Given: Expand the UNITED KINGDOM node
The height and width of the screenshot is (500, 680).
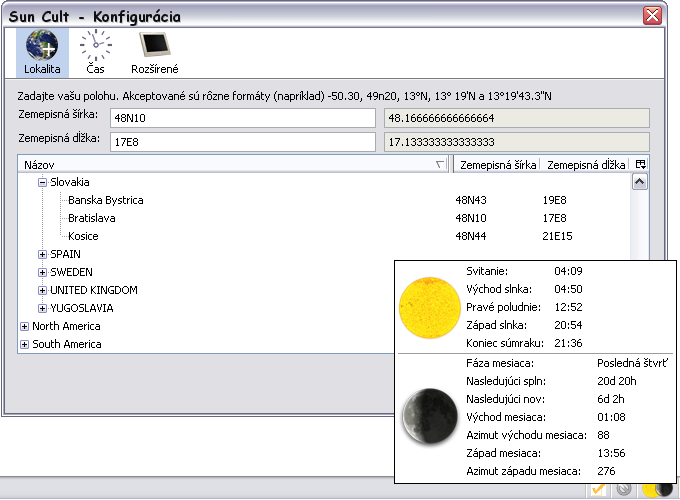Looking at the screenshot, I should (42, 291).
